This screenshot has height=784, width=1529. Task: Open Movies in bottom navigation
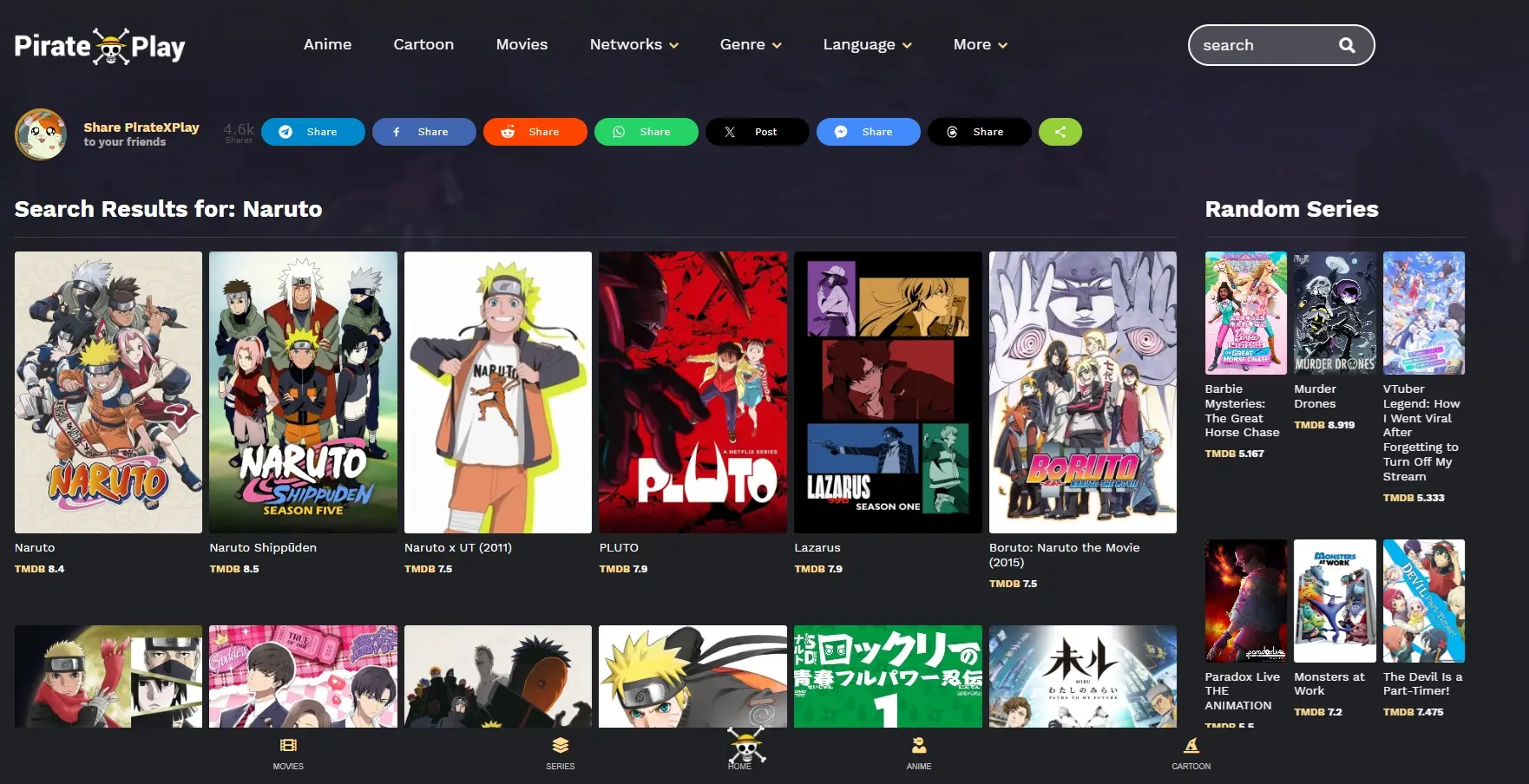pos(288,754)
